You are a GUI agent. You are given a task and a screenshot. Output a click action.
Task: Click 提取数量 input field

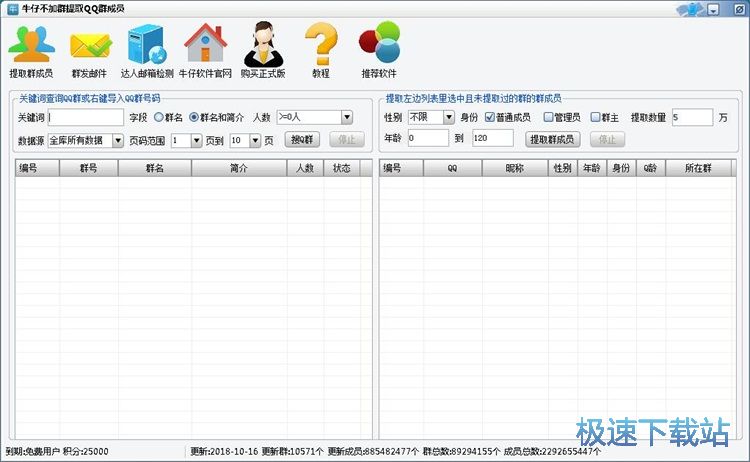[692, 117]
